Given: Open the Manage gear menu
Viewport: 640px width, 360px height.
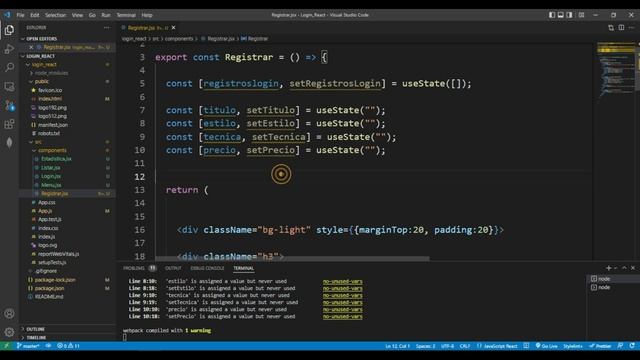Looking at the screenshot, I should tap(9, 332).
